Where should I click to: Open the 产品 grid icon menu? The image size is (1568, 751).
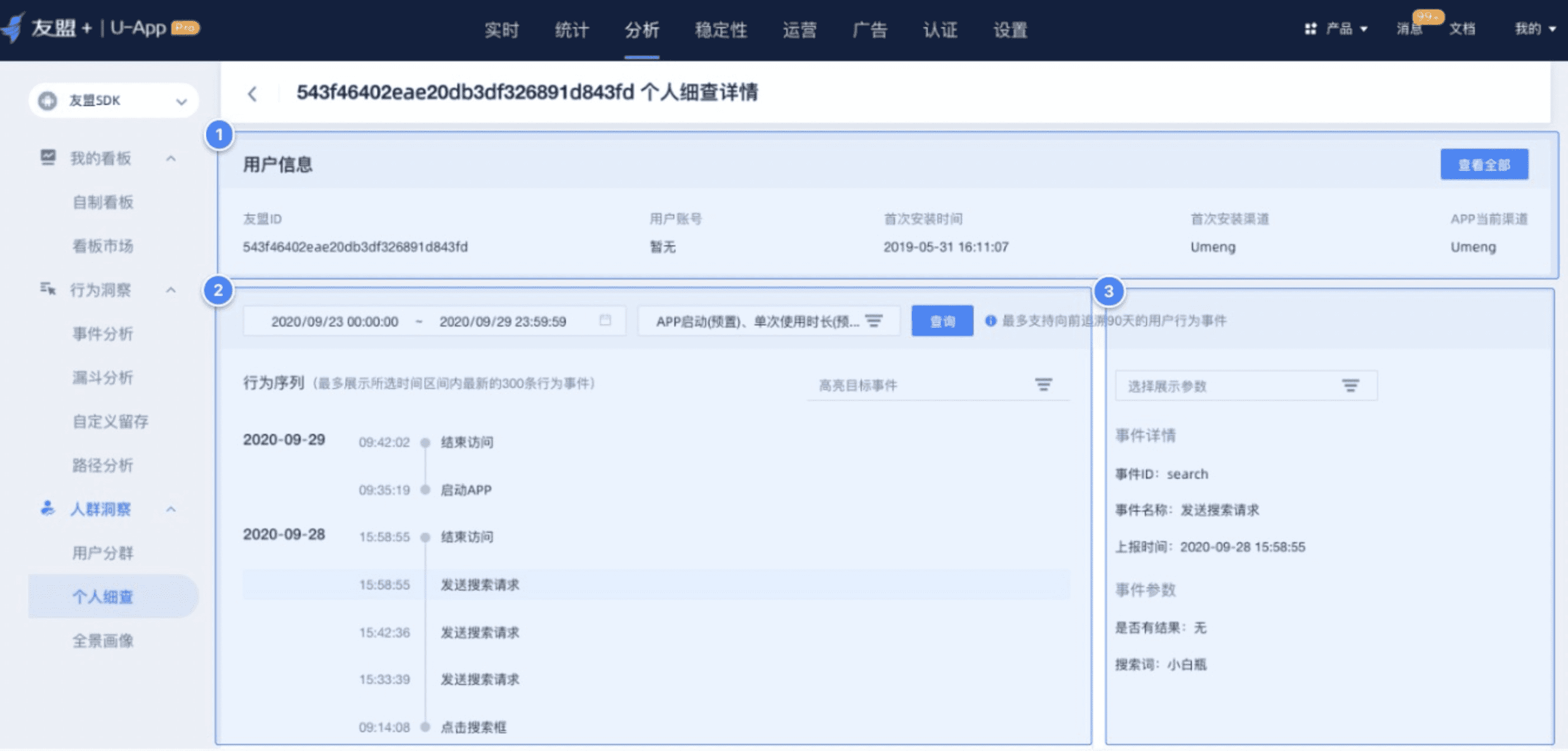1310,29
